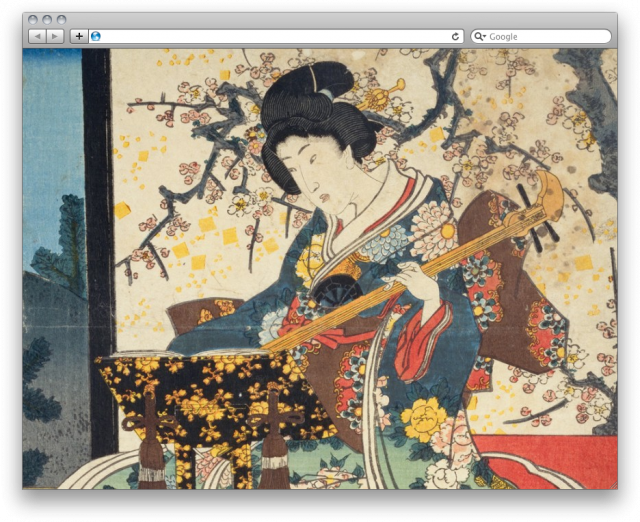Zoom the browser window
Viewport: 640px width, 522px height.
pyautogui.click(x=61, y=20)
